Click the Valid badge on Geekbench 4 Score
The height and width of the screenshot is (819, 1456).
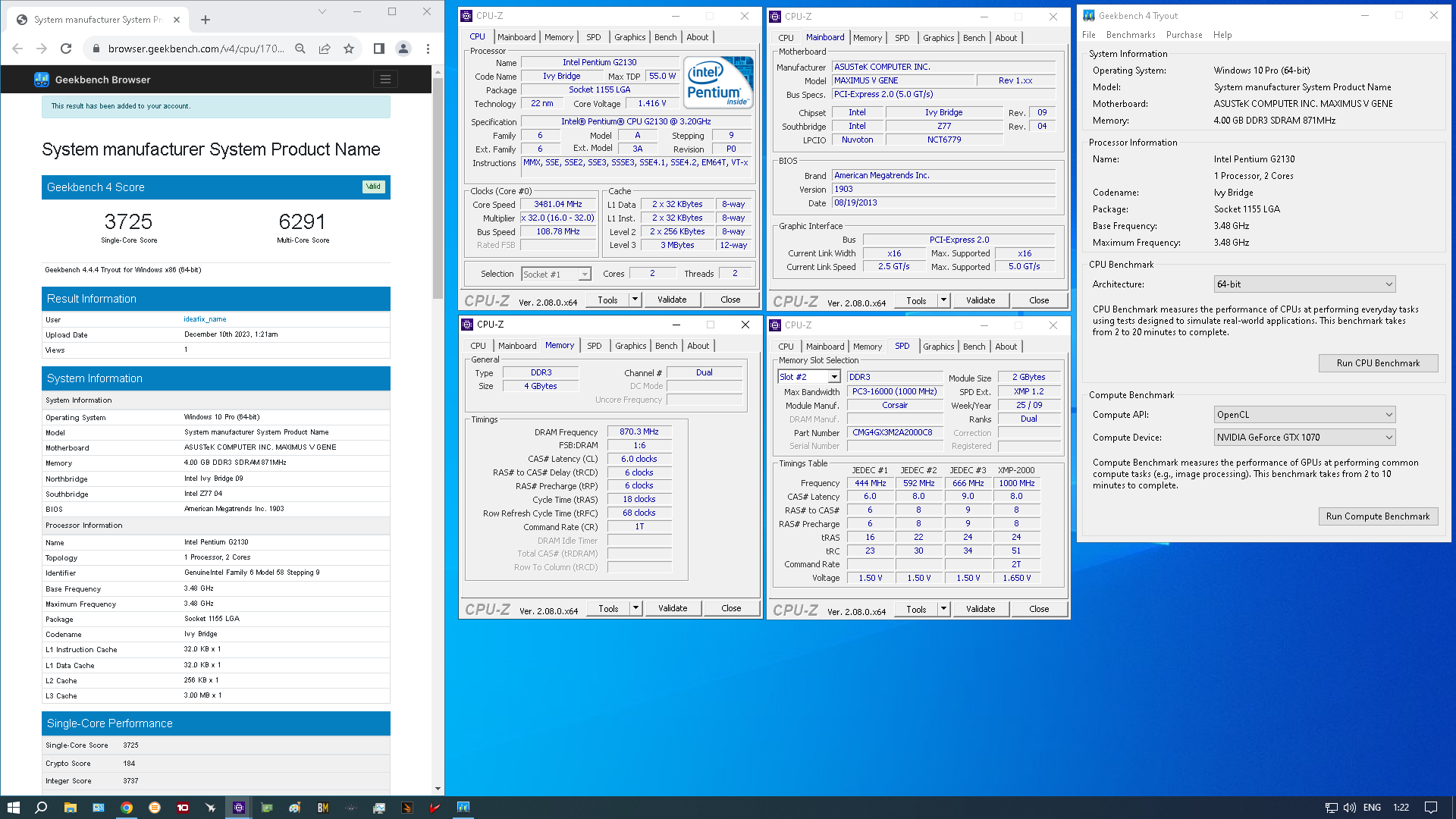pyautogui.click(x=374, y=187)
